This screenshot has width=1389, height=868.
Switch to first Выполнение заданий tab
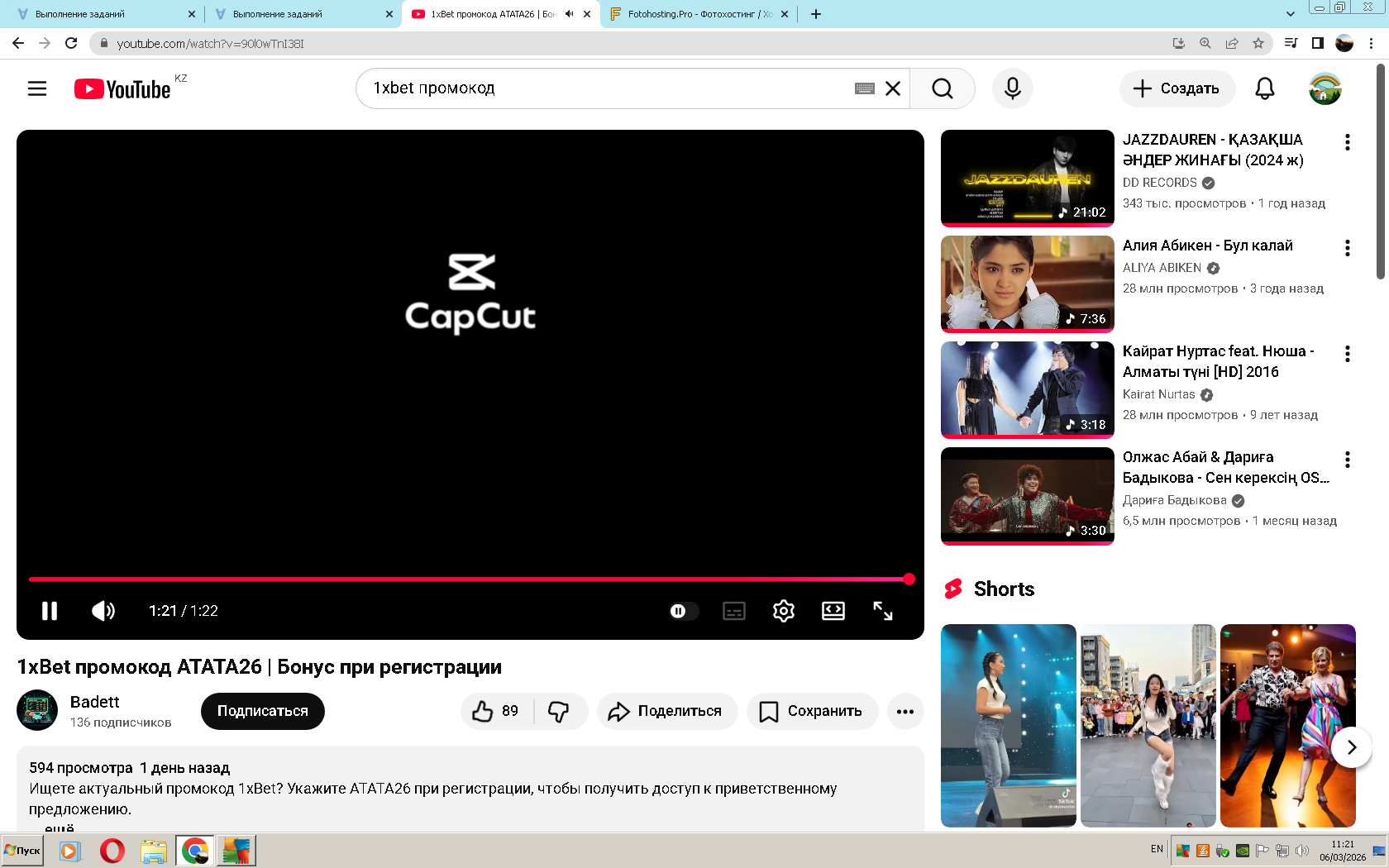tap(105, 14)
